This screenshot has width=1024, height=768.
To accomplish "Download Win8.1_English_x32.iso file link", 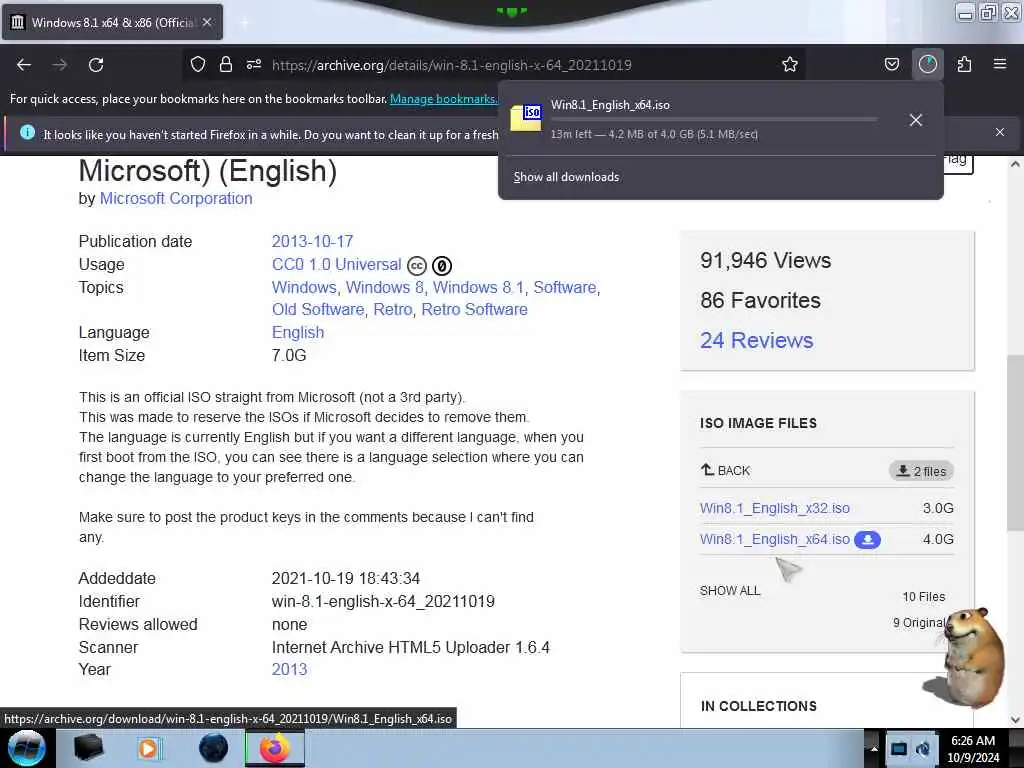I will pyautogui.click(x=775, y=508).
